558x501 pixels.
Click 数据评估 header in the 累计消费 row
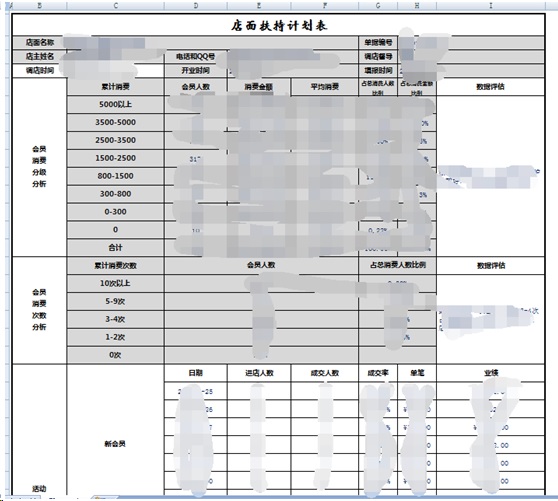click(x=491, y=86)
